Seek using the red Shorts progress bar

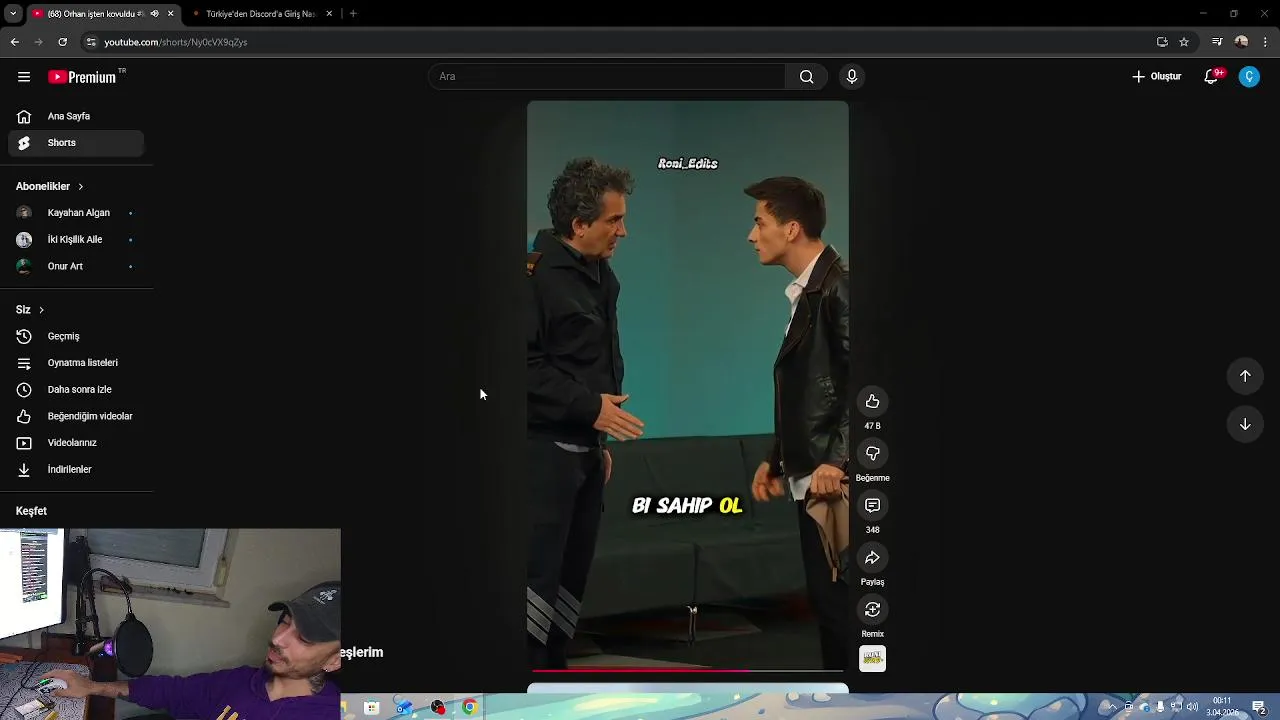coord(688,670)
